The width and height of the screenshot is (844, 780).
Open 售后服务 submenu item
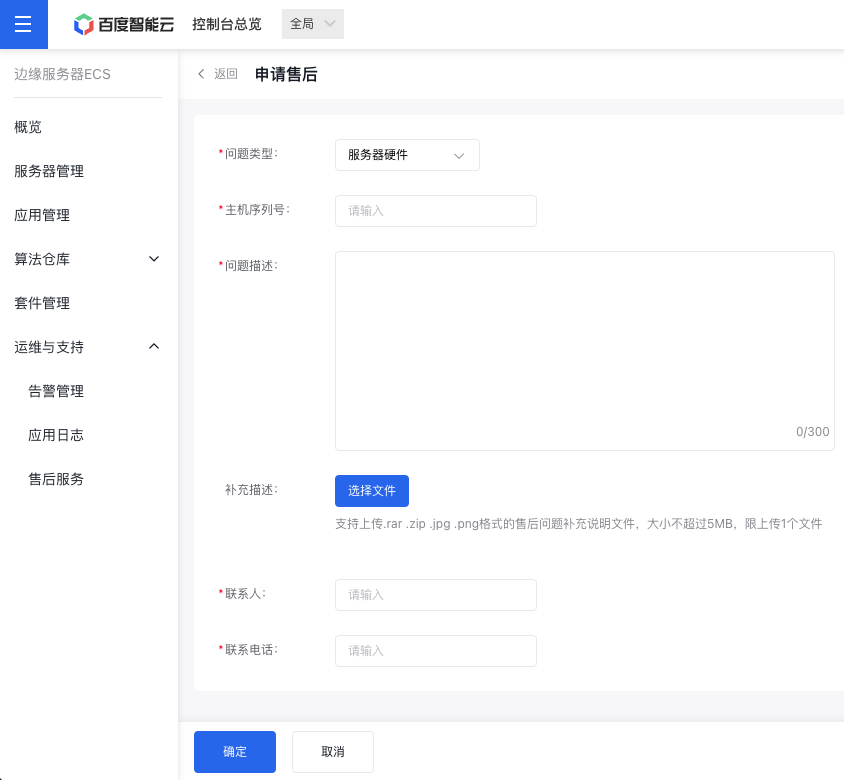(56, 479)
